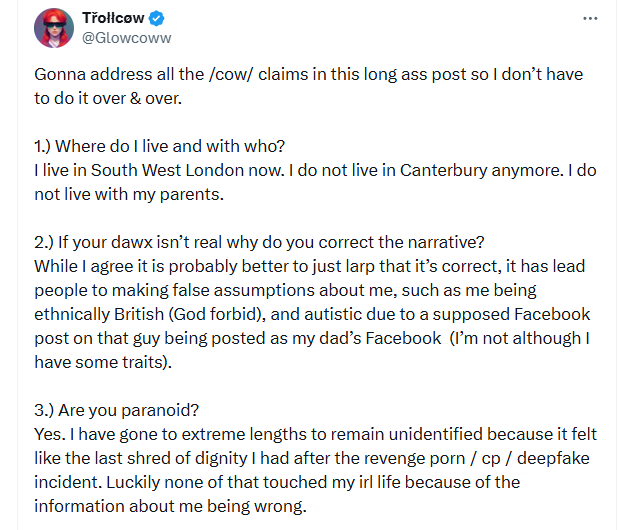
Task: Click the line about dad's Facebook post
Action: point(310,338)
